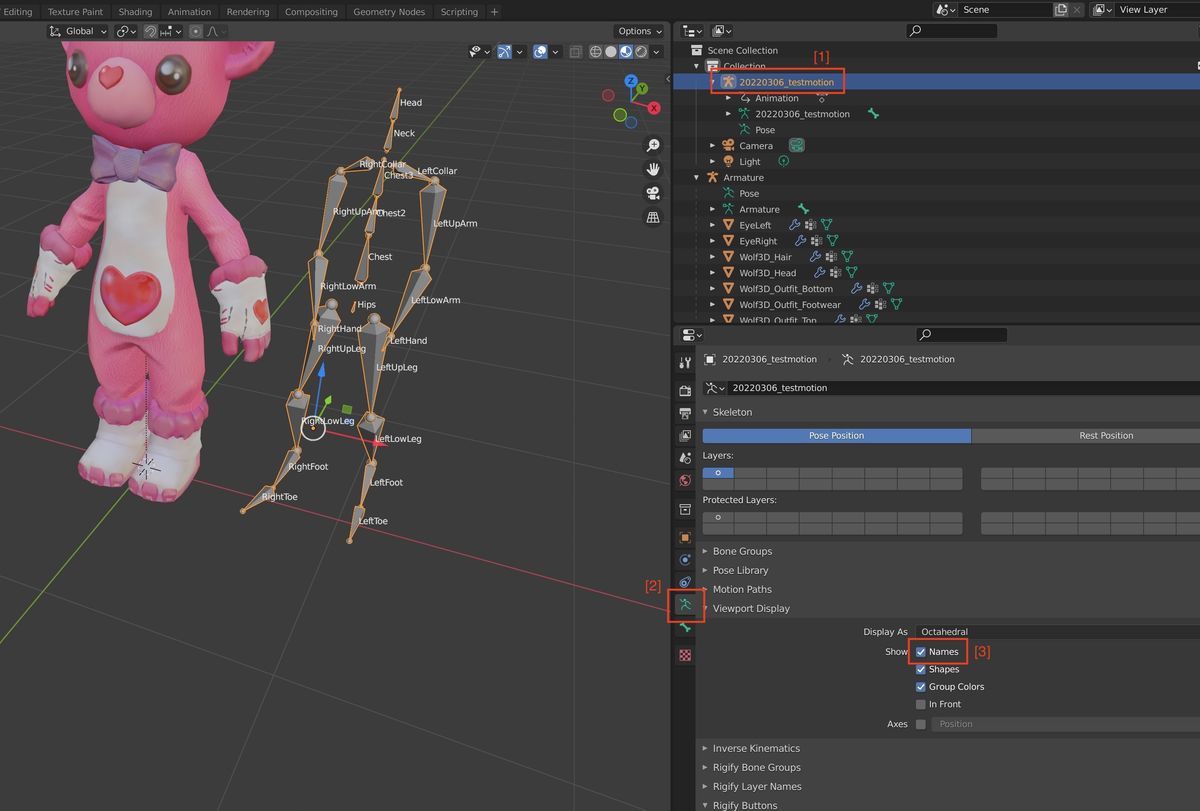Screen dimensions: 1200x811
Task: Click the zoom magnifier in the viewport sidebar
Action: coord(653,145)
